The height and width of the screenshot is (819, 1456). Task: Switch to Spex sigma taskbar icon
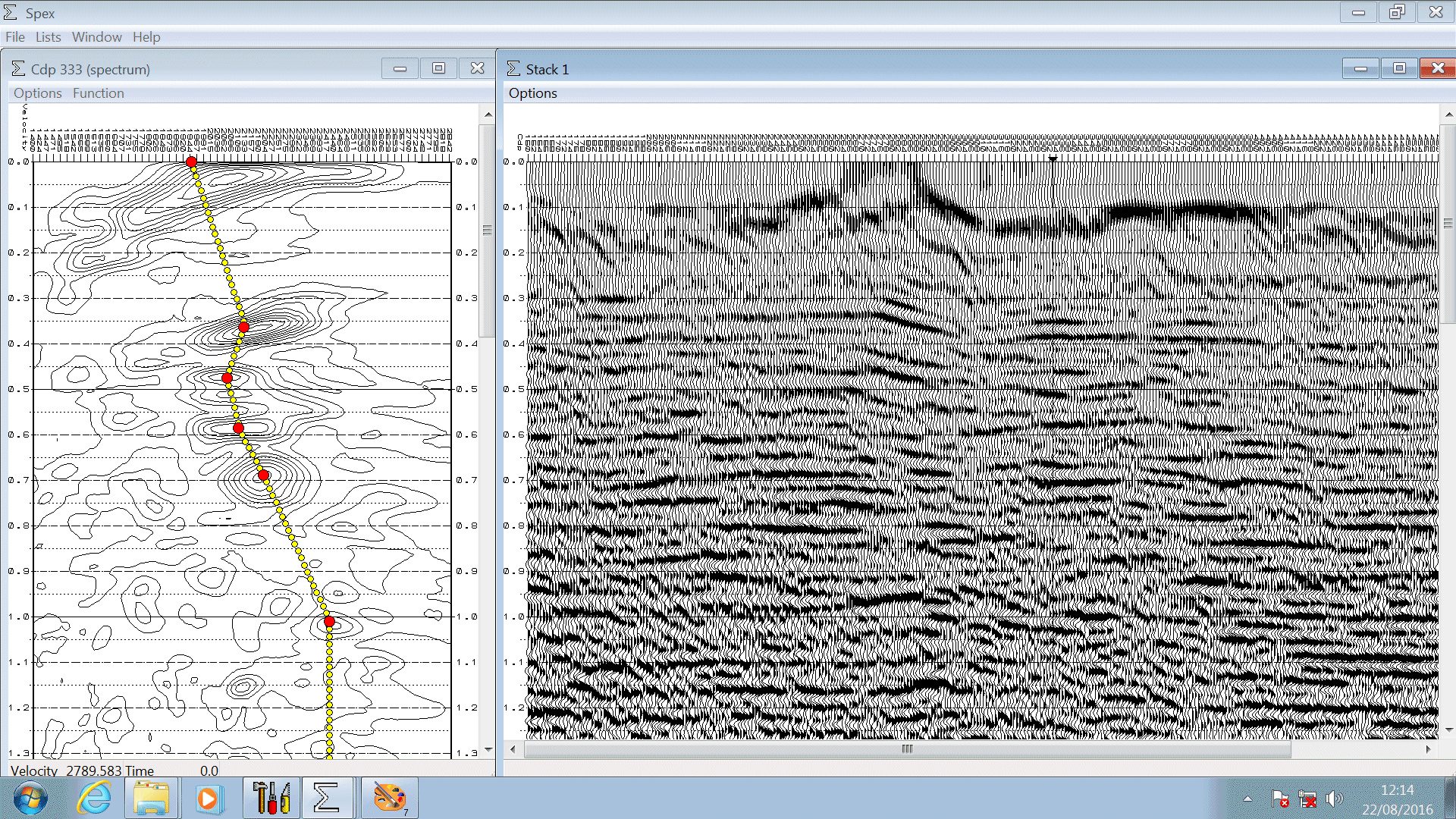[326, 798]
